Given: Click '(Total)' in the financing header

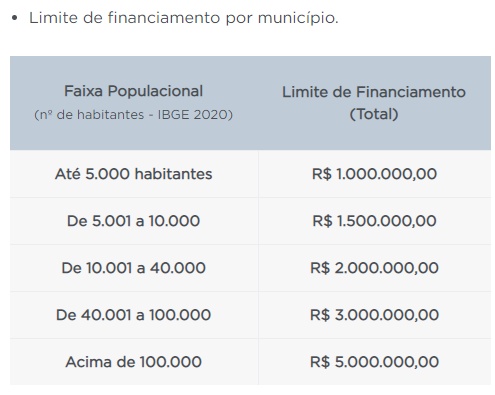Looking at the screenshot, I should [374, 114].
